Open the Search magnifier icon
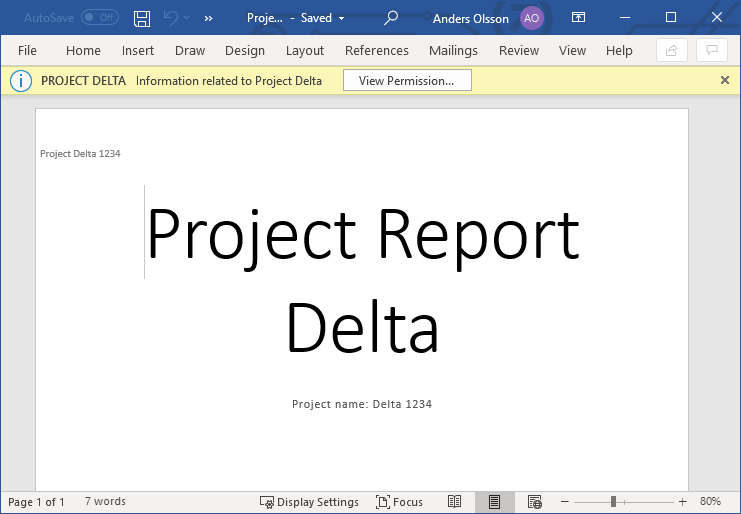Viewport: 741px width, 514px height. click(x=391, y=18)
